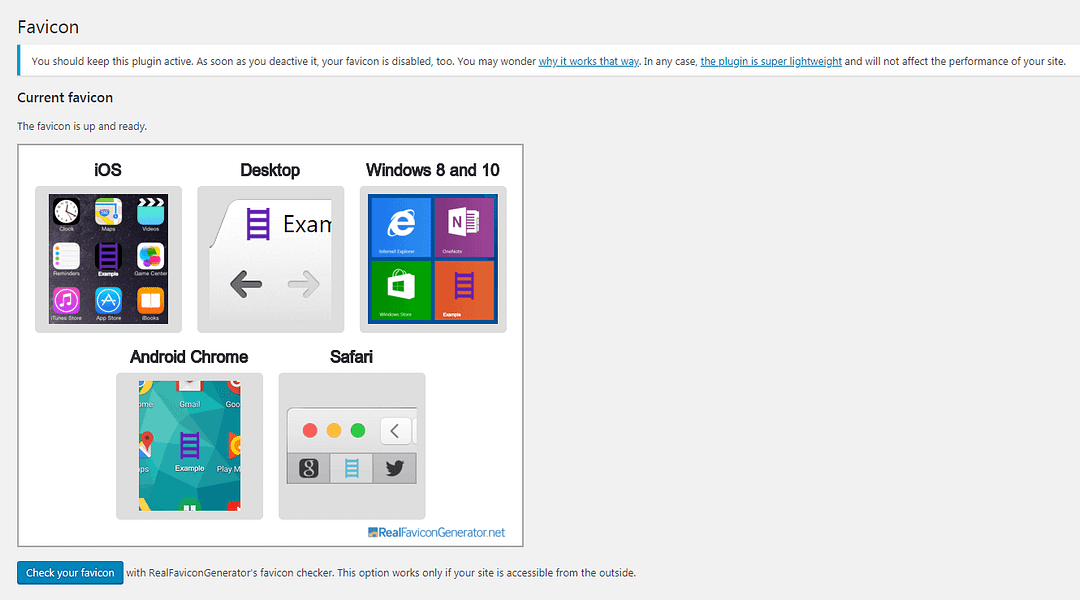The image size is (1080, 600).
Task: Open the why it works that way link
Action: tap(588, 61)
